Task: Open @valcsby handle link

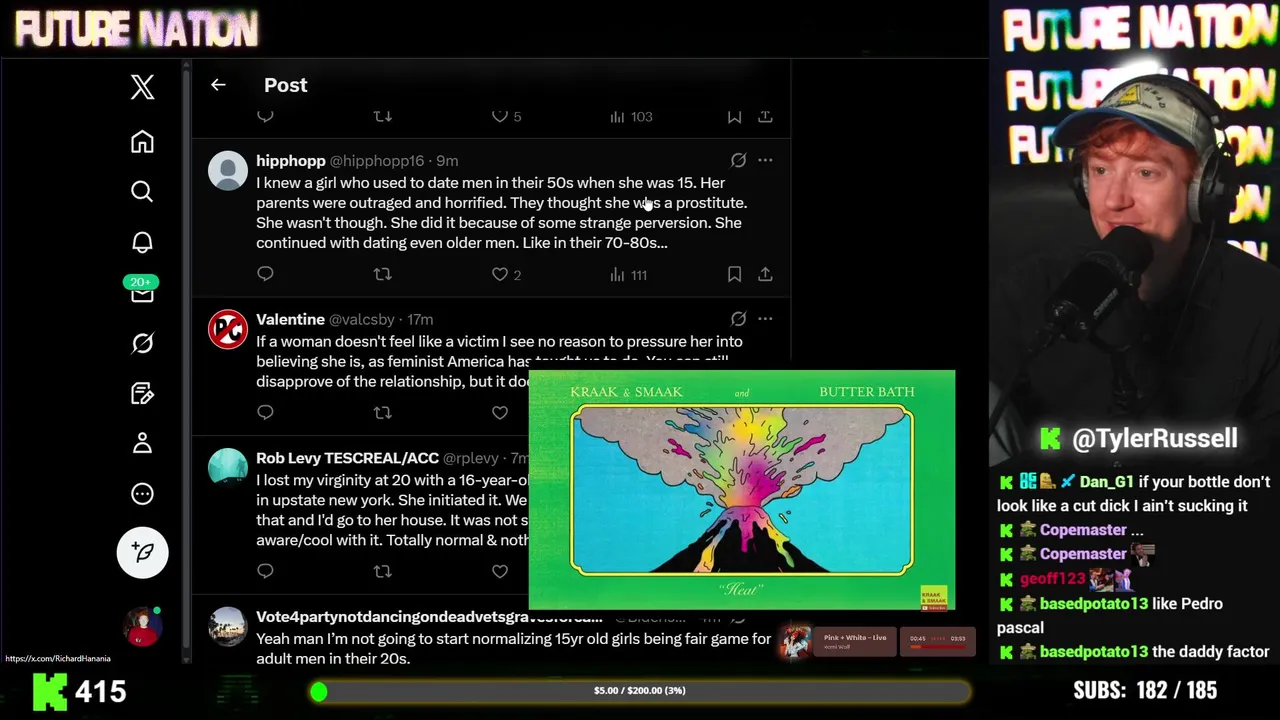Action: tap(362, 319)
